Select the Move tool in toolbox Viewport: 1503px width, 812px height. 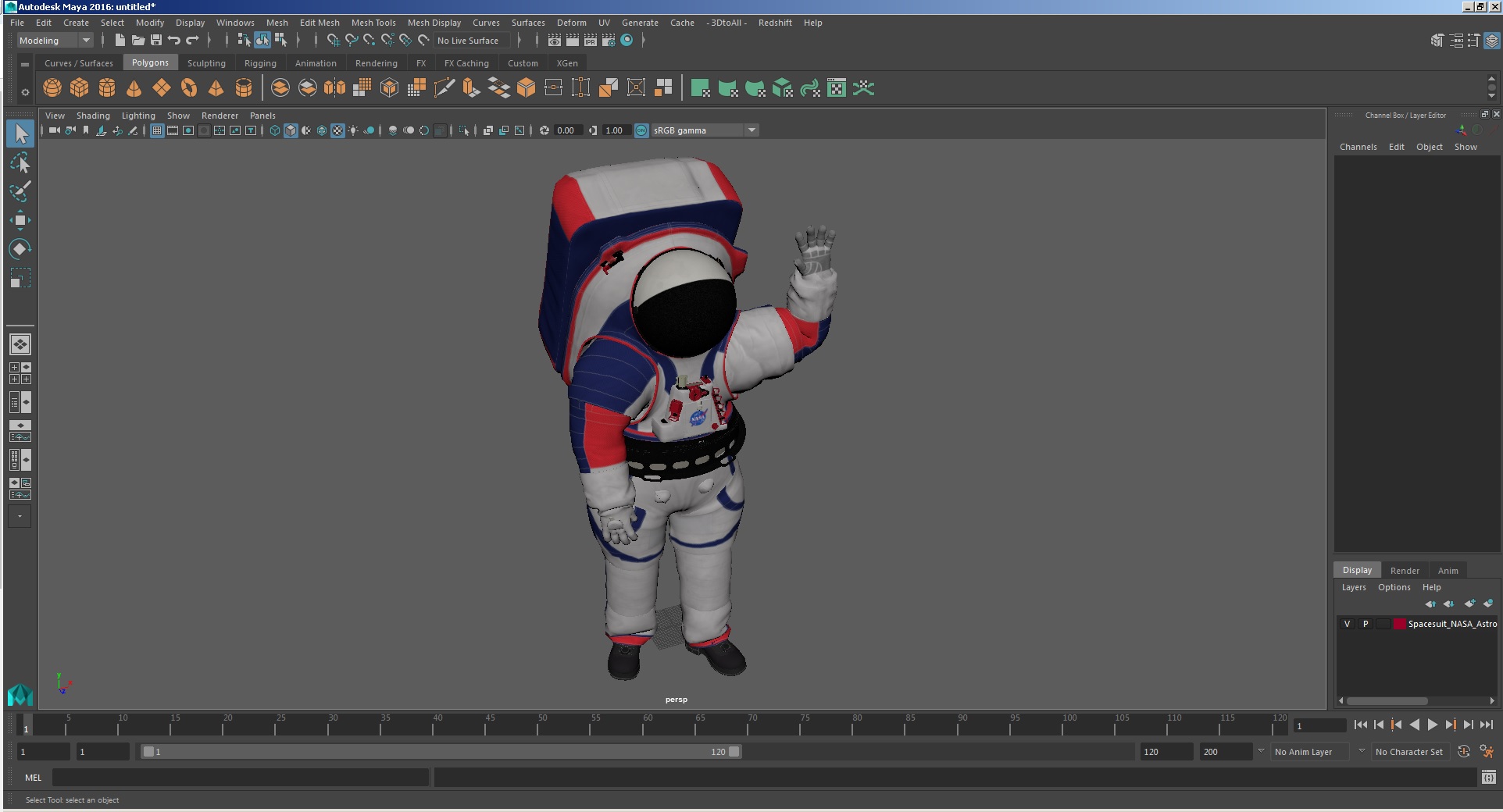point(20,220)
